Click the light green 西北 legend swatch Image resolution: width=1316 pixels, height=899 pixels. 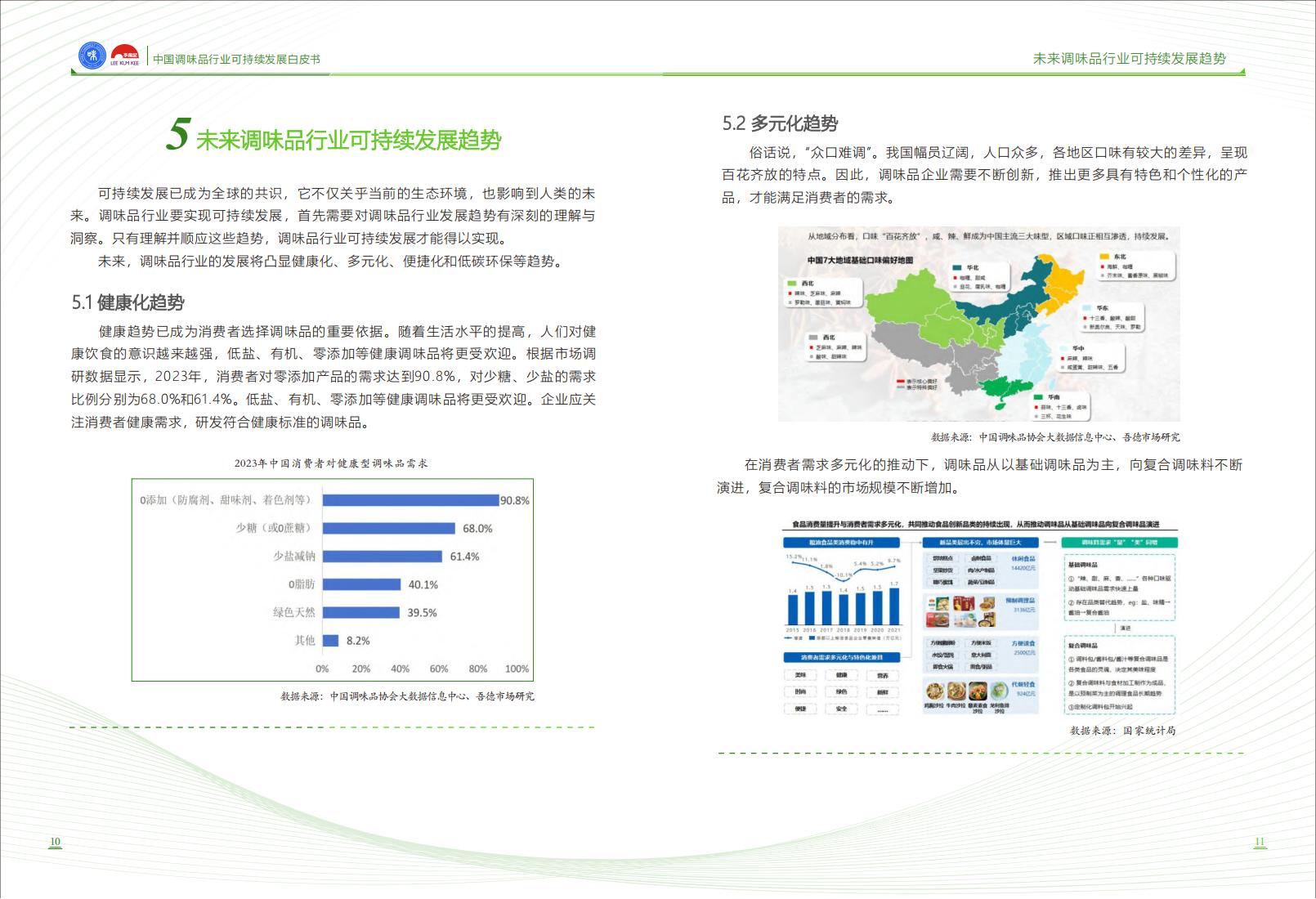coord(791,284)
